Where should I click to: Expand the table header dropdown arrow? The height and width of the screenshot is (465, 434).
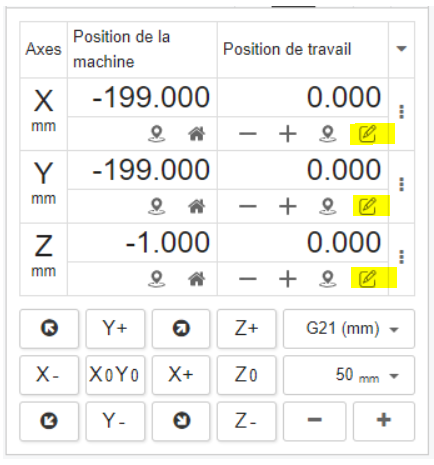(x=401, y=49)
